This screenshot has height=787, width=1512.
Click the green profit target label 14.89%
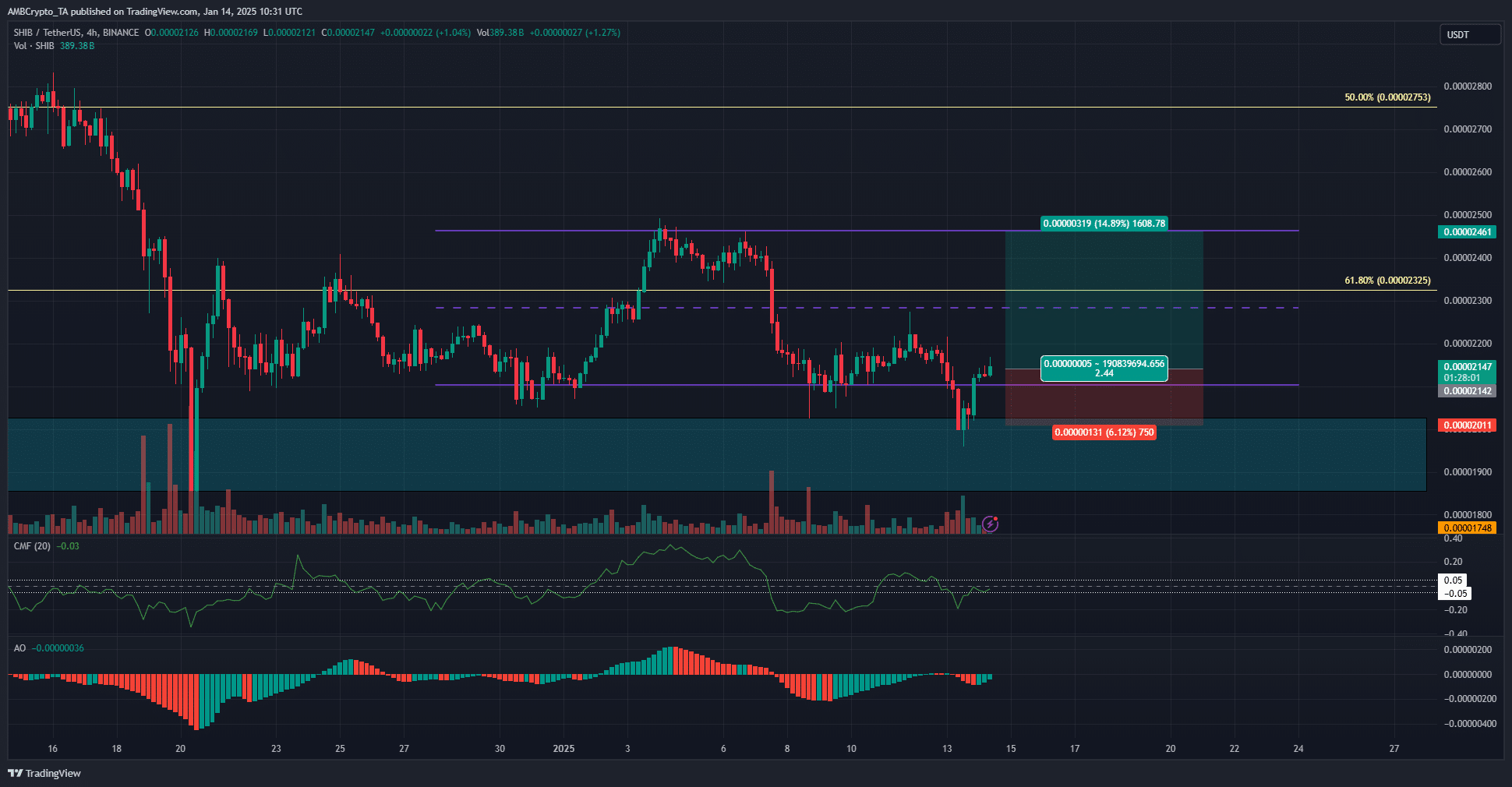pos(1104,224)
